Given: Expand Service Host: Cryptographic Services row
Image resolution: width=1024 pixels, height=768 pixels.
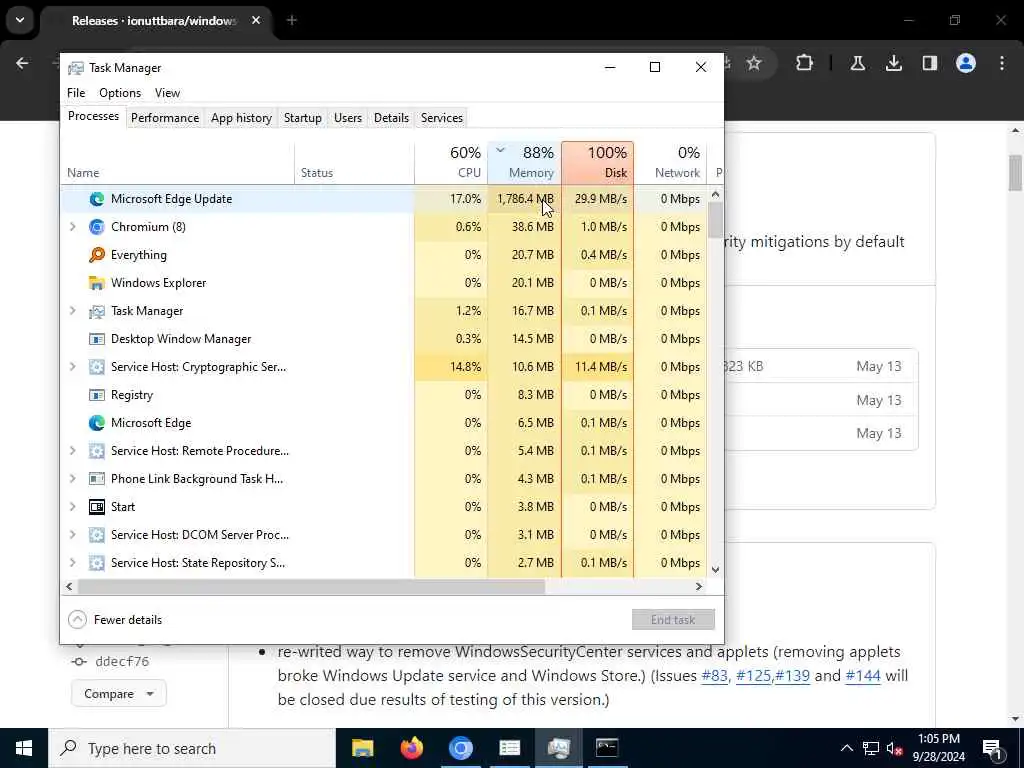Looking at the screenshot, I should (x=72, y=367).
